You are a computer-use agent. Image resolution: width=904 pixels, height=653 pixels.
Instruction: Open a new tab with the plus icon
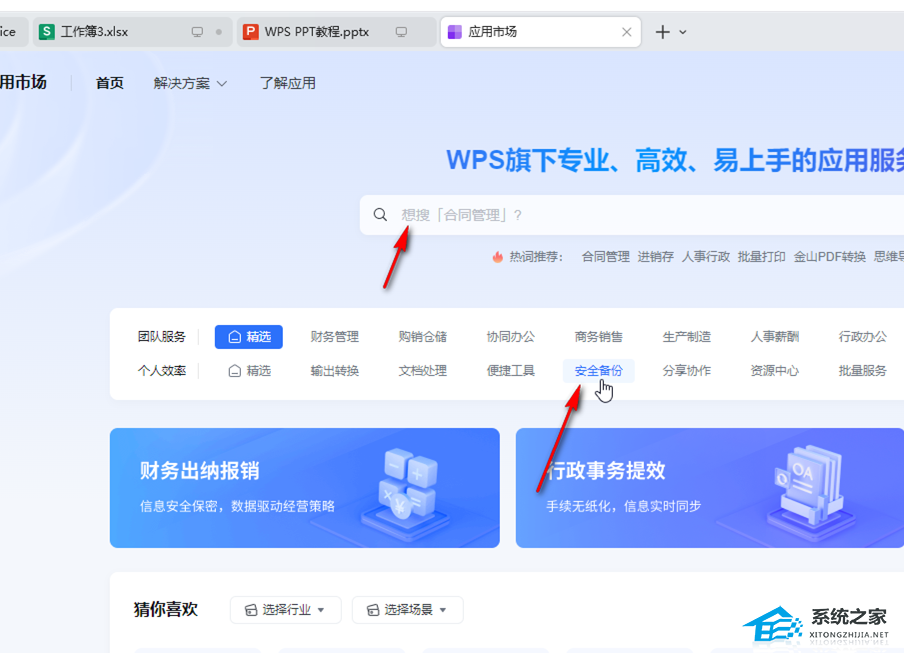click(x=662, y=32)
